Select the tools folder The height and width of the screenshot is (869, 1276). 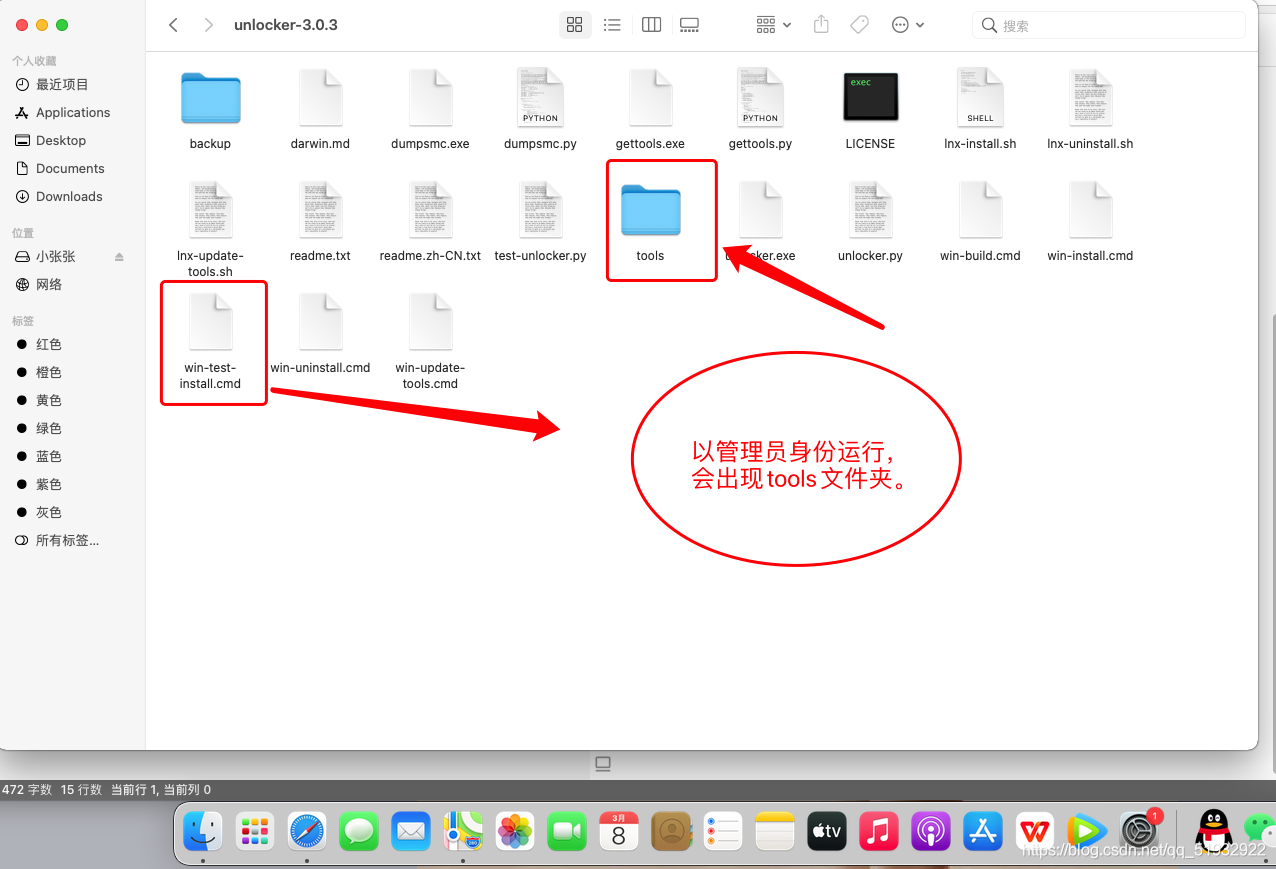[650, 210]
